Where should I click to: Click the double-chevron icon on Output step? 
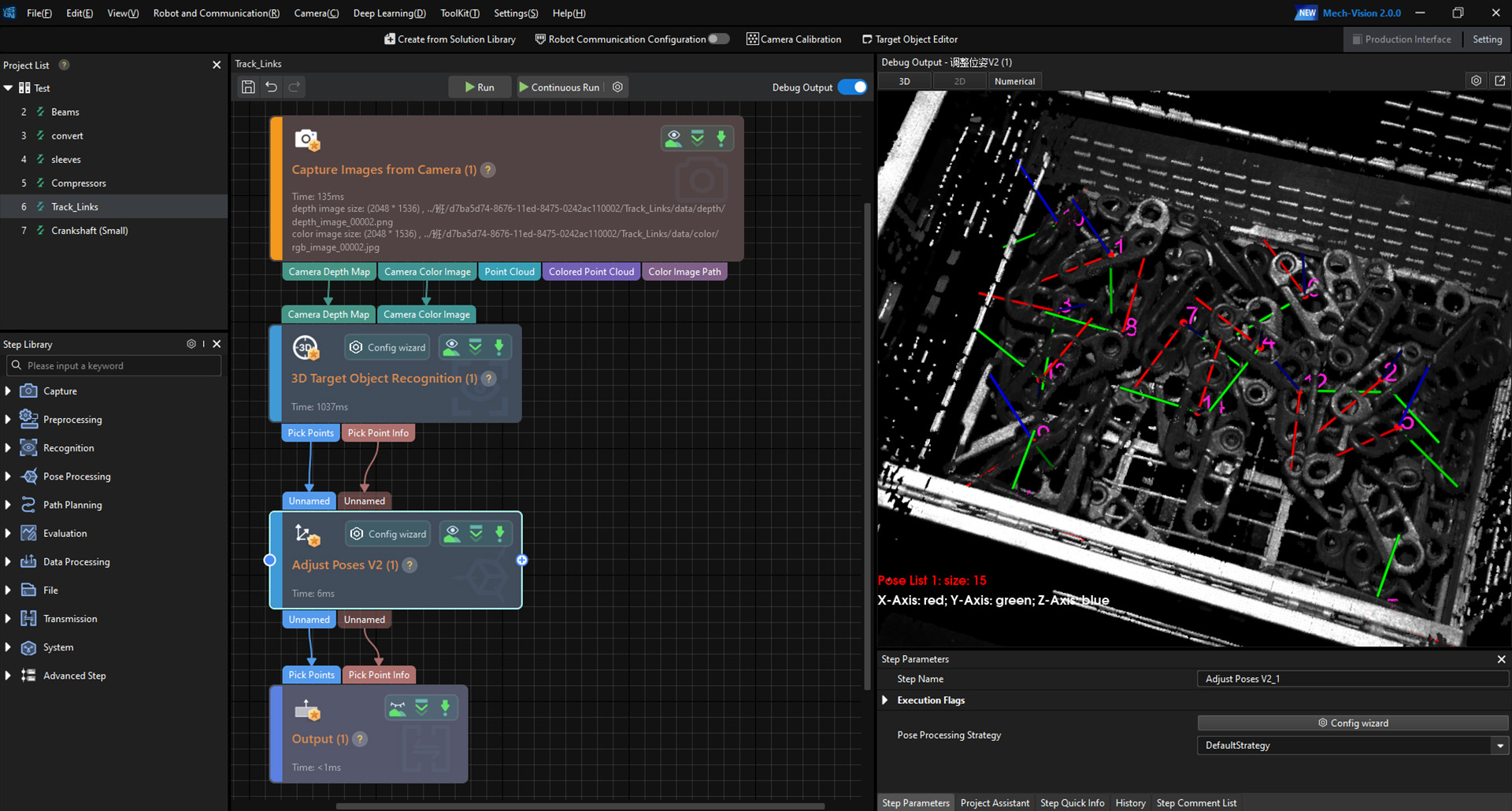pyautogui.click(x=422, y=708)
